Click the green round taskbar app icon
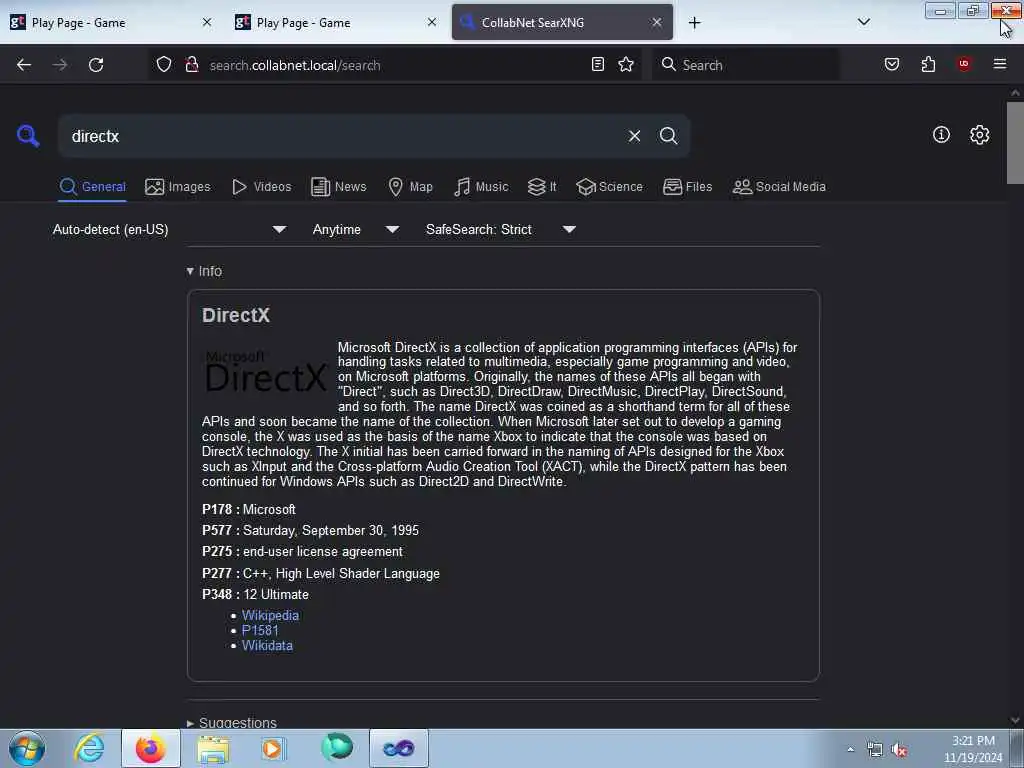1024x768 pixels. [336, 747]
